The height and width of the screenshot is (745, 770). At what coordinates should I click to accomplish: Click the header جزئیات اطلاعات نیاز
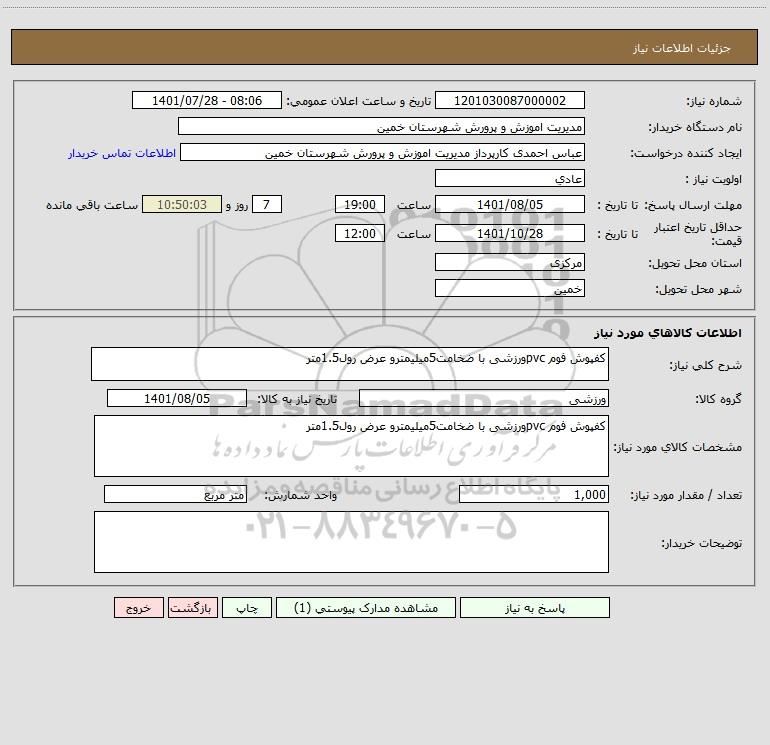point(682,48)
